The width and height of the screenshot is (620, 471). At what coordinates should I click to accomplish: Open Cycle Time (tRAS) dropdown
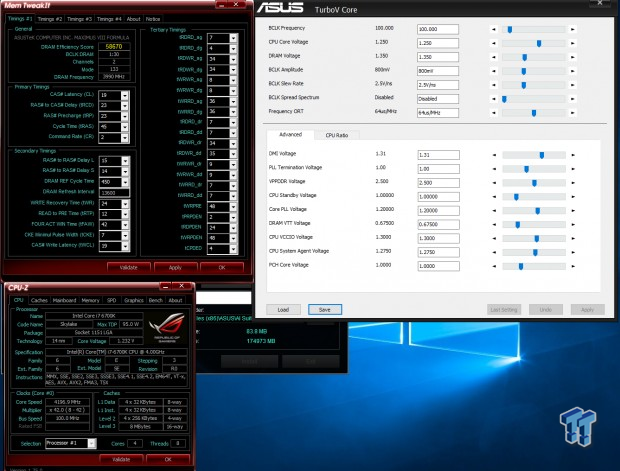click(x=125, y=127)
